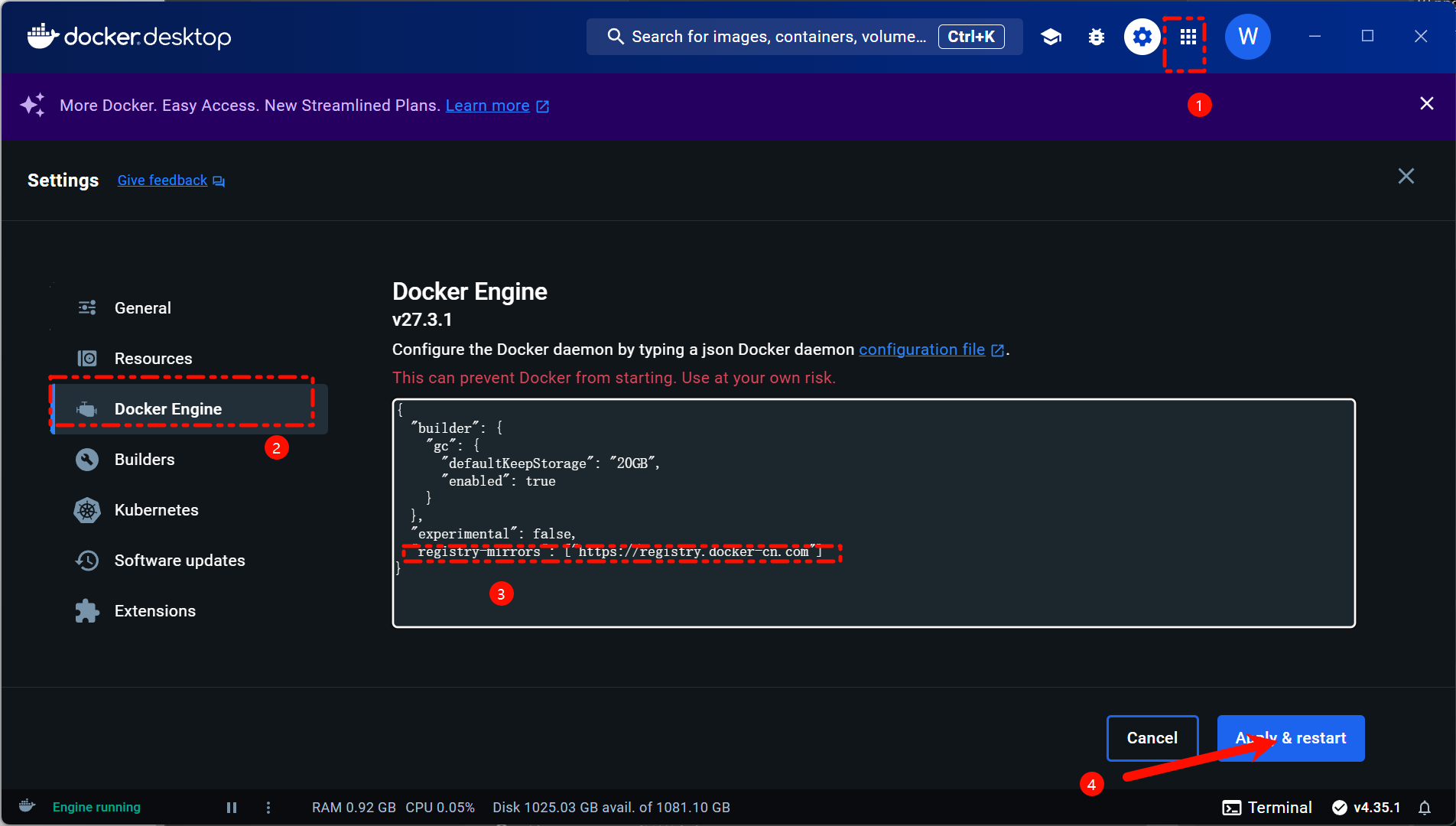
Task: Click the Settings gear icon in header
Action: 1142,37
